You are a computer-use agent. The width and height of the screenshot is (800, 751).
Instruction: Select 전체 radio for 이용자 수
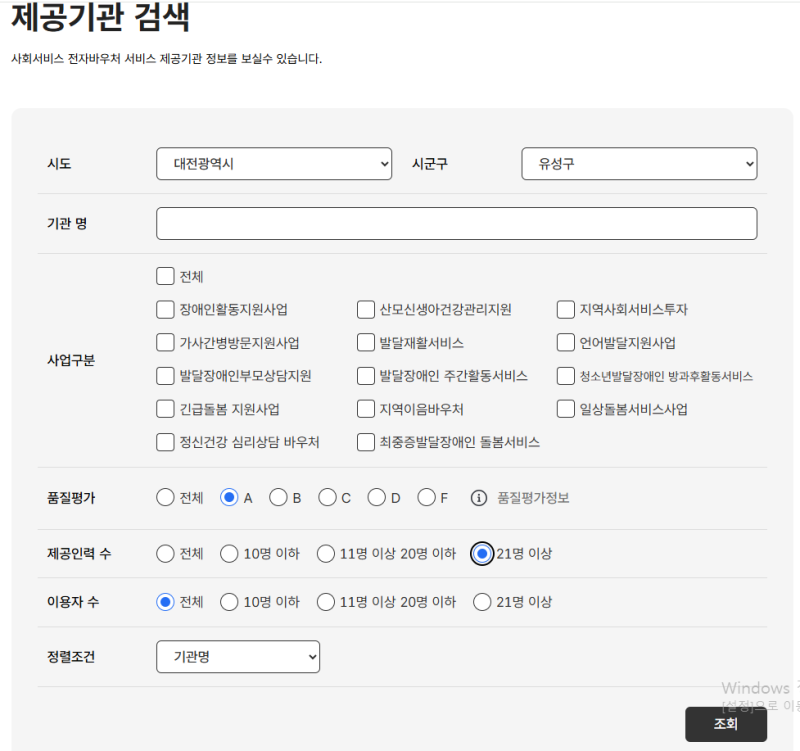[165, 602]
